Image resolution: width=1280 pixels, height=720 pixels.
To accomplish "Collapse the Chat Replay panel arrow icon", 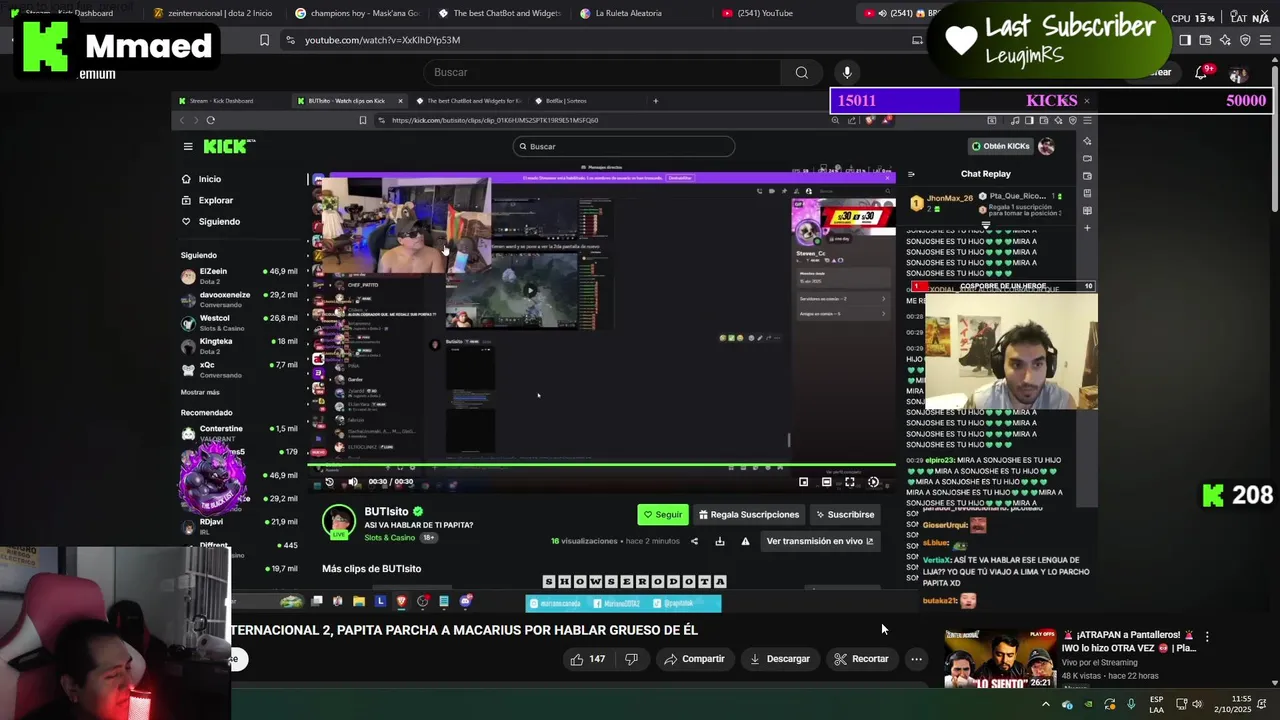I will point(911,174).
